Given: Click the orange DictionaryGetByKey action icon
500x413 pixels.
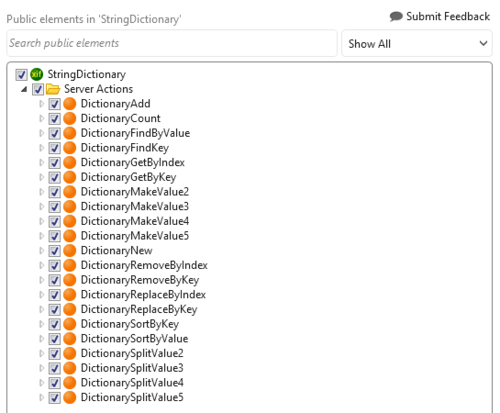Looking at the screenshot, I should (70, 177).
